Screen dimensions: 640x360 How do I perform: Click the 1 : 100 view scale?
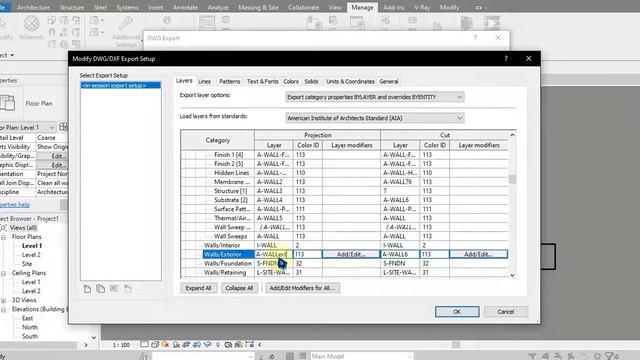coord(121,345)
